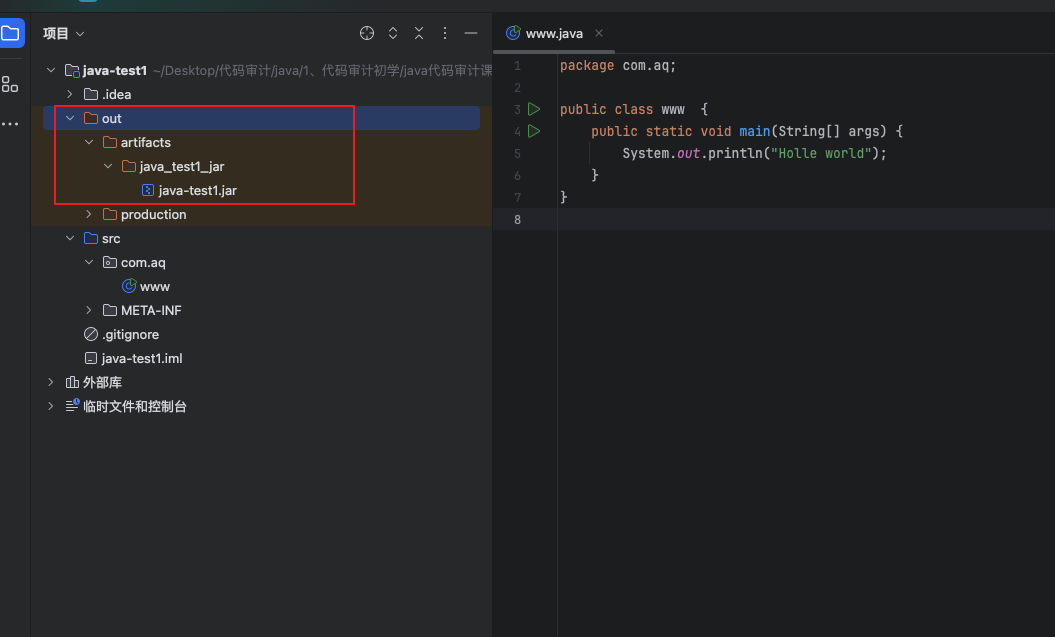This screenshot has height=637, width=1055.
Task: Click Collapse All icon in project toolbar
Action: tap(419, 33)
